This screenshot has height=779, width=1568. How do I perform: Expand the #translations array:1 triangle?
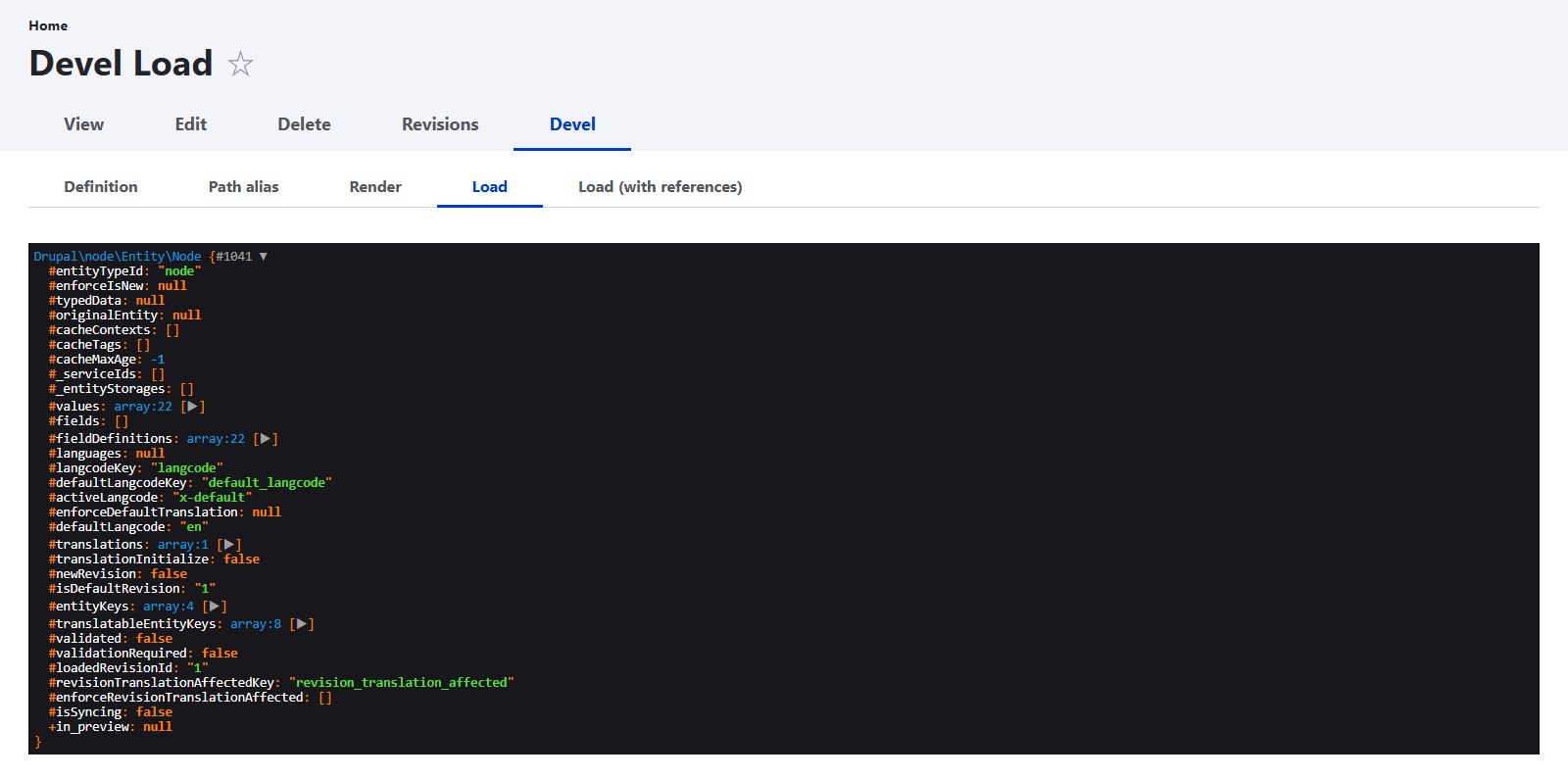pos(229,545)
